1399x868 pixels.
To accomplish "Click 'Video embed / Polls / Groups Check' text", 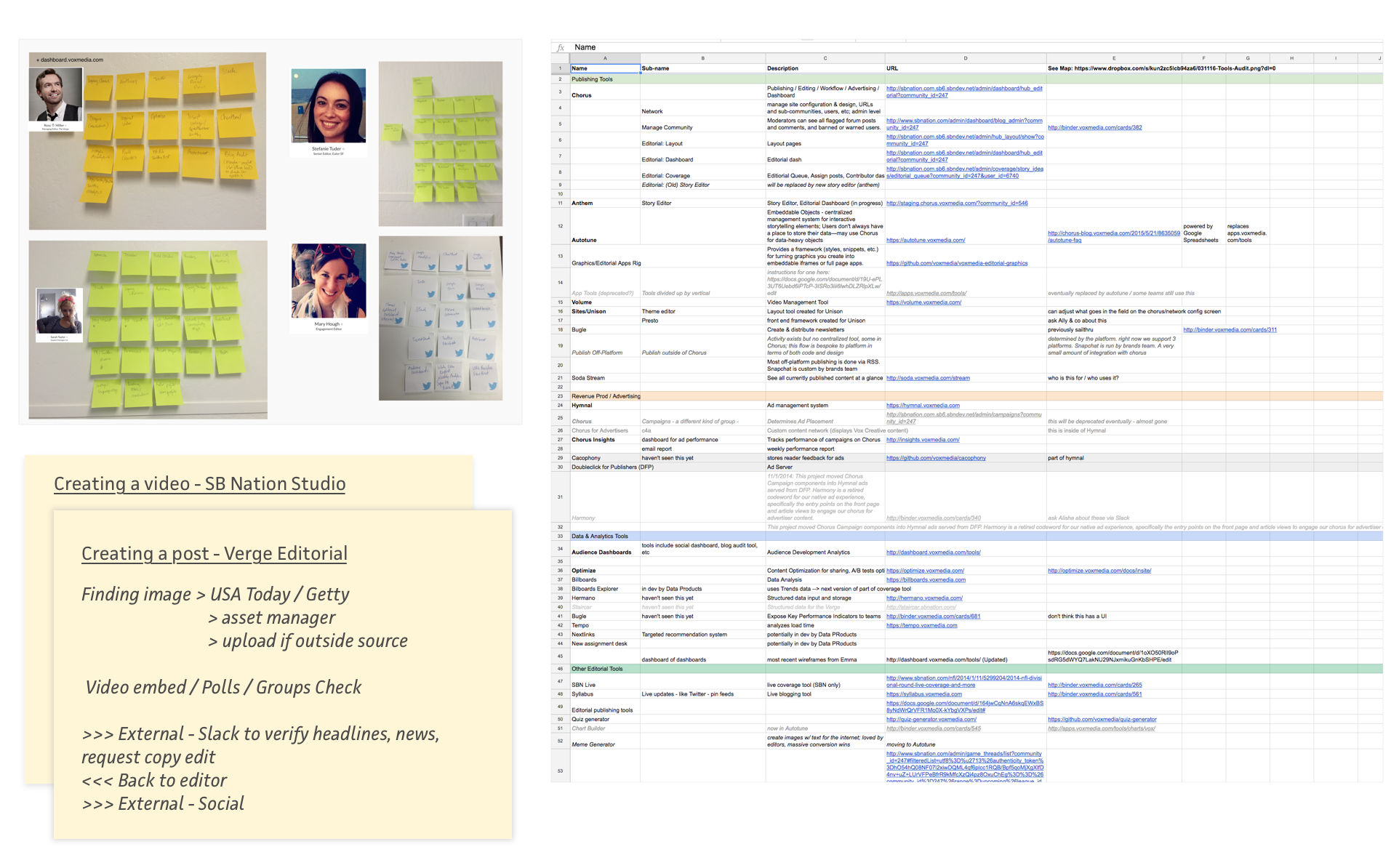I will tap(223, 687).
